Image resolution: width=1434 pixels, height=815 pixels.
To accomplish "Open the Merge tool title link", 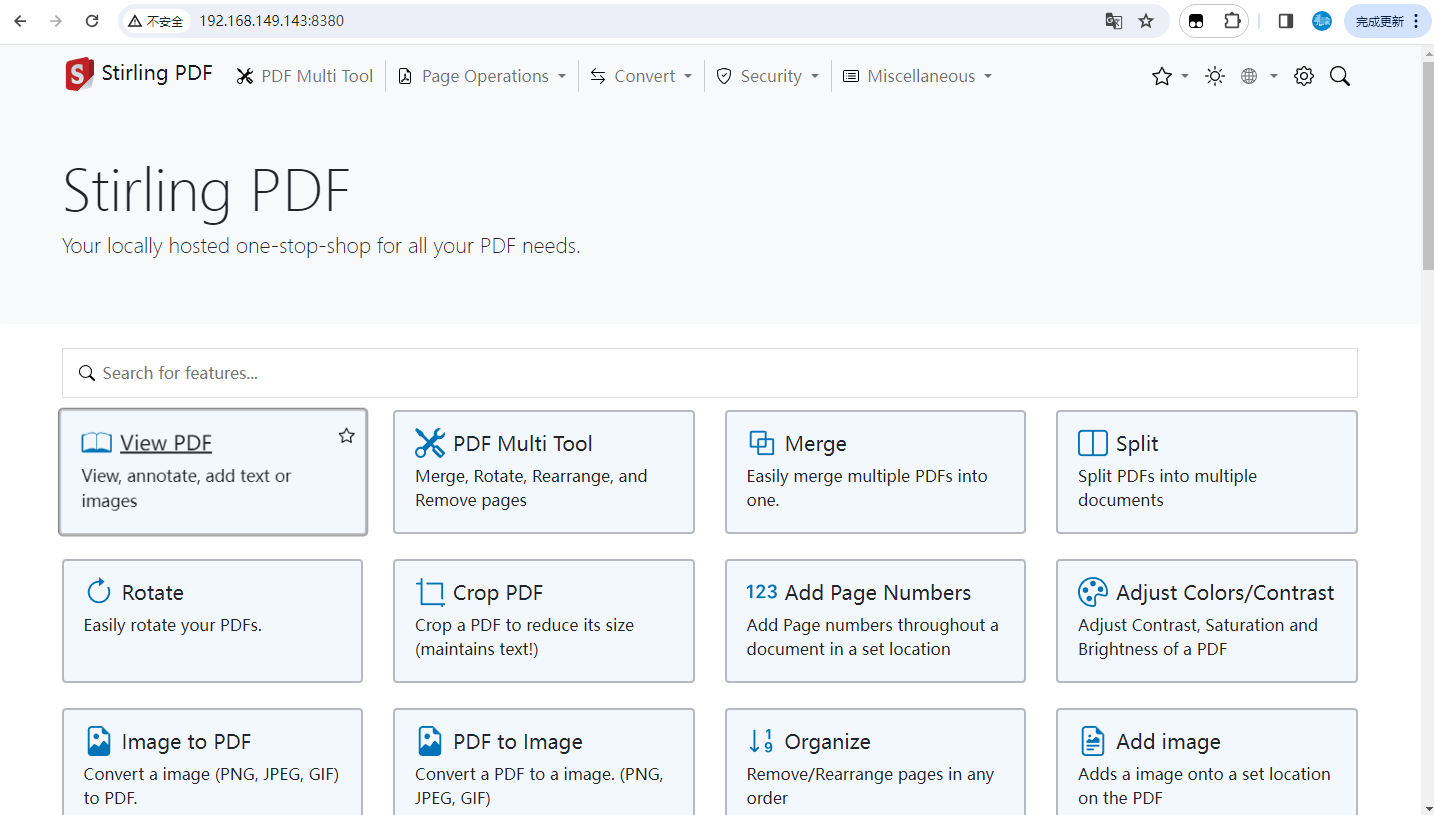I will [816, 443].
